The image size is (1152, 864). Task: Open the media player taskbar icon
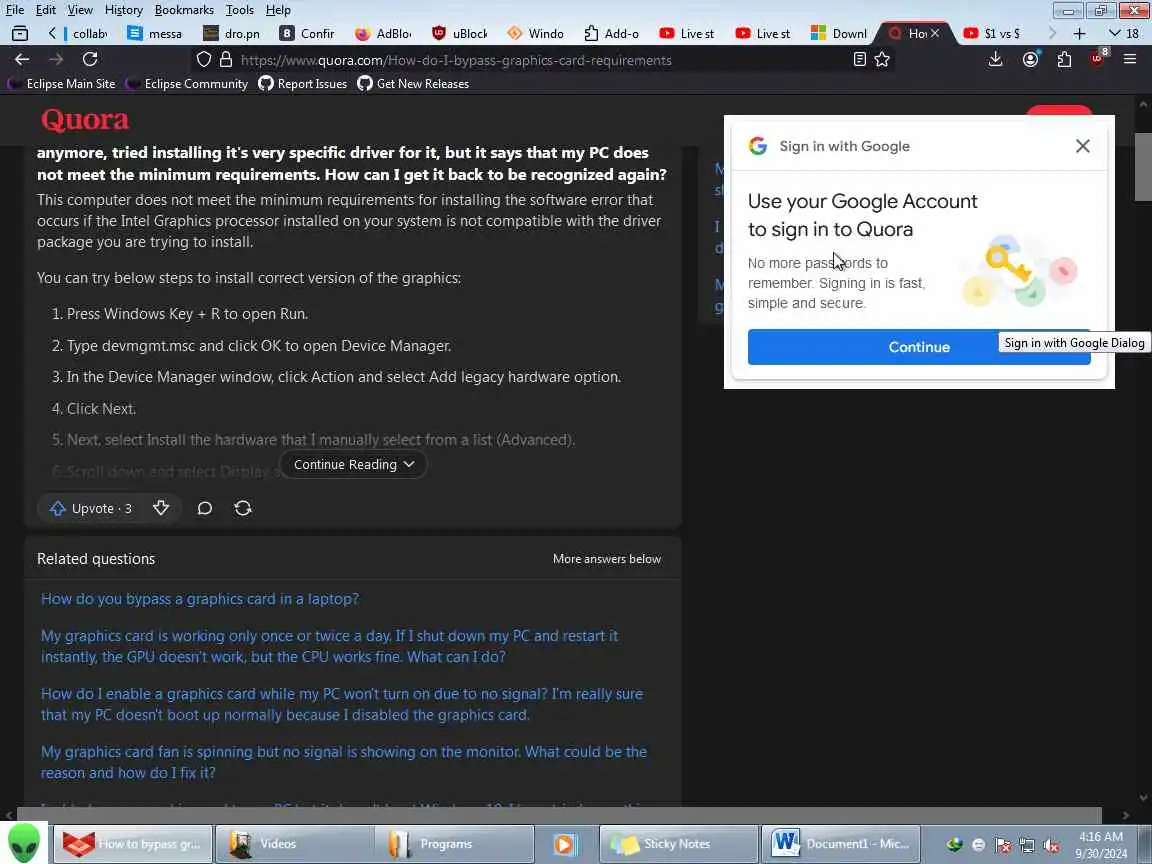pos(565,843)
